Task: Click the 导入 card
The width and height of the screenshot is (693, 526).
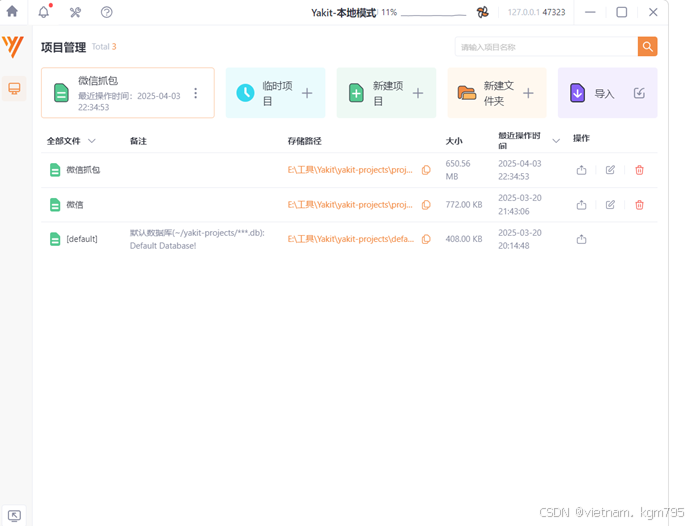Action: (608, 93)
